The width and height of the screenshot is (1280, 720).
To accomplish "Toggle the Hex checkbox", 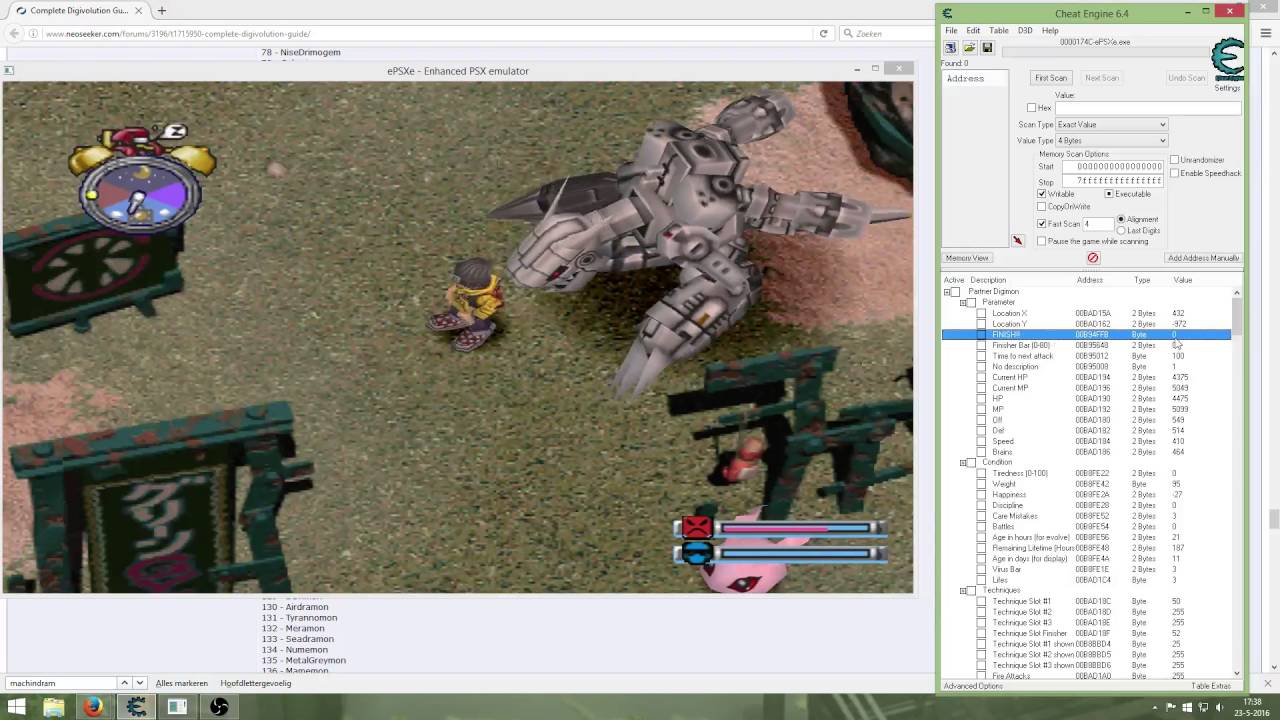I will coord(1031,107).
